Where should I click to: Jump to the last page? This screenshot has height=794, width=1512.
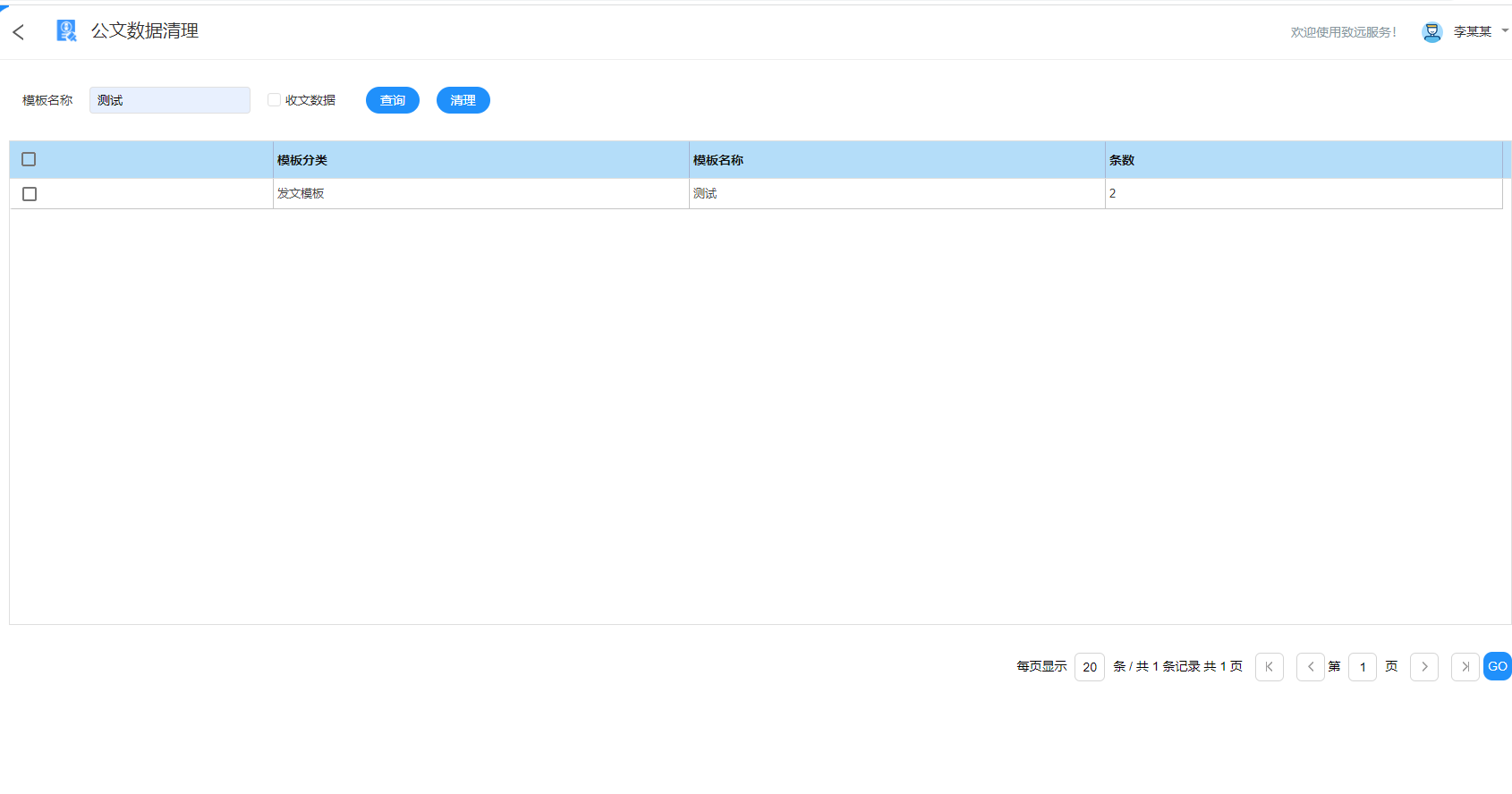1465,667
